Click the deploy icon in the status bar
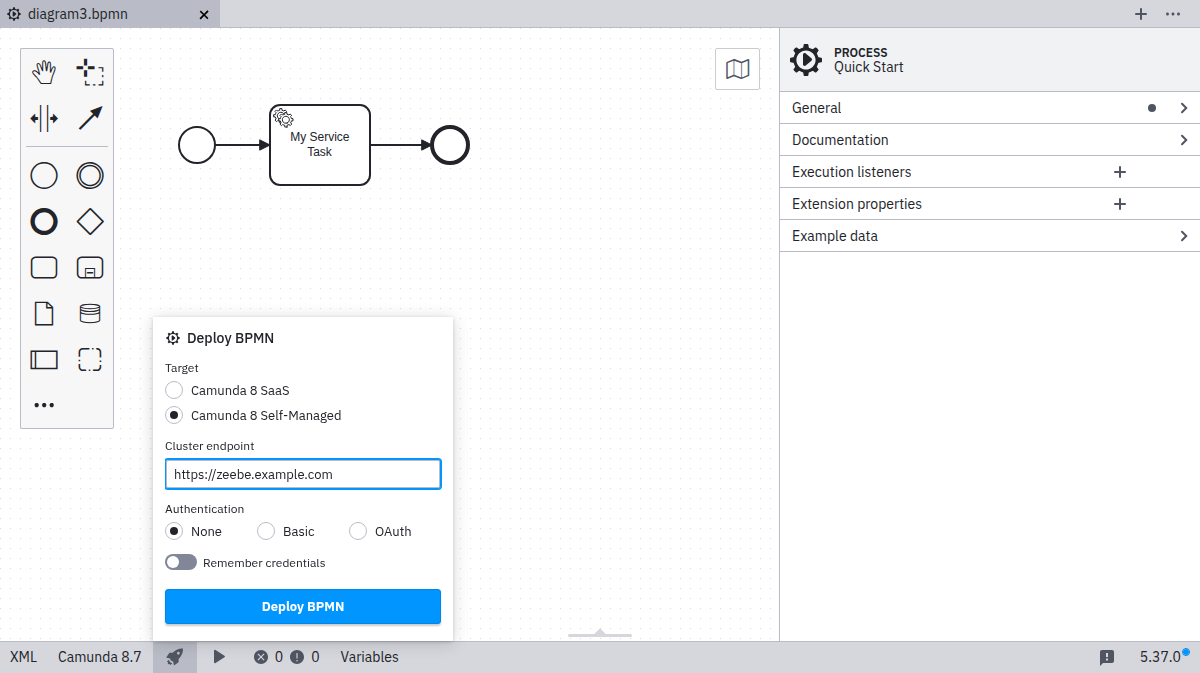1200x673 pixels. click(x=174, y=657)
